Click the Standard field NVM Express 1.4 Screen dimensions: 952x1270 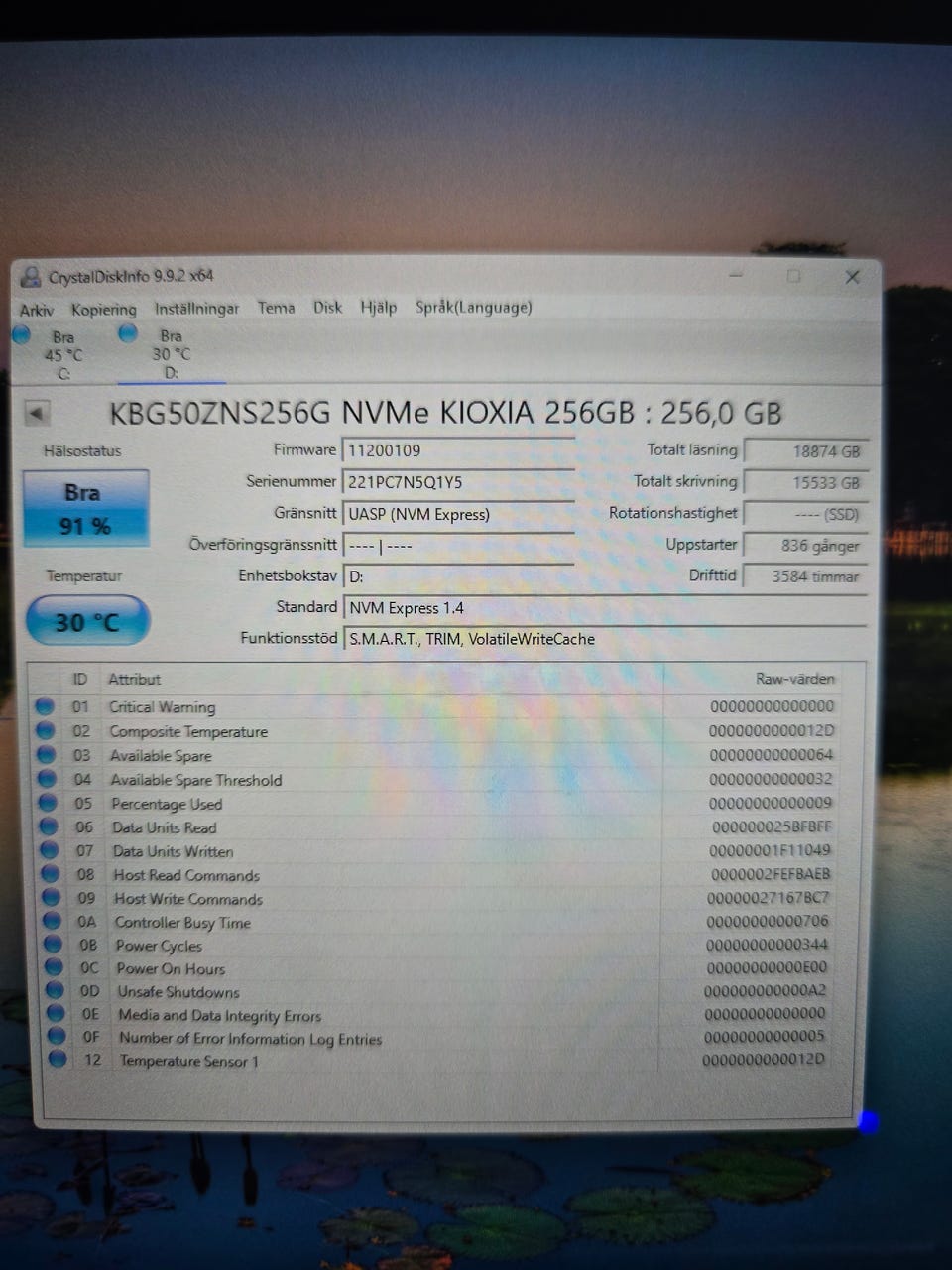(604, 608)
